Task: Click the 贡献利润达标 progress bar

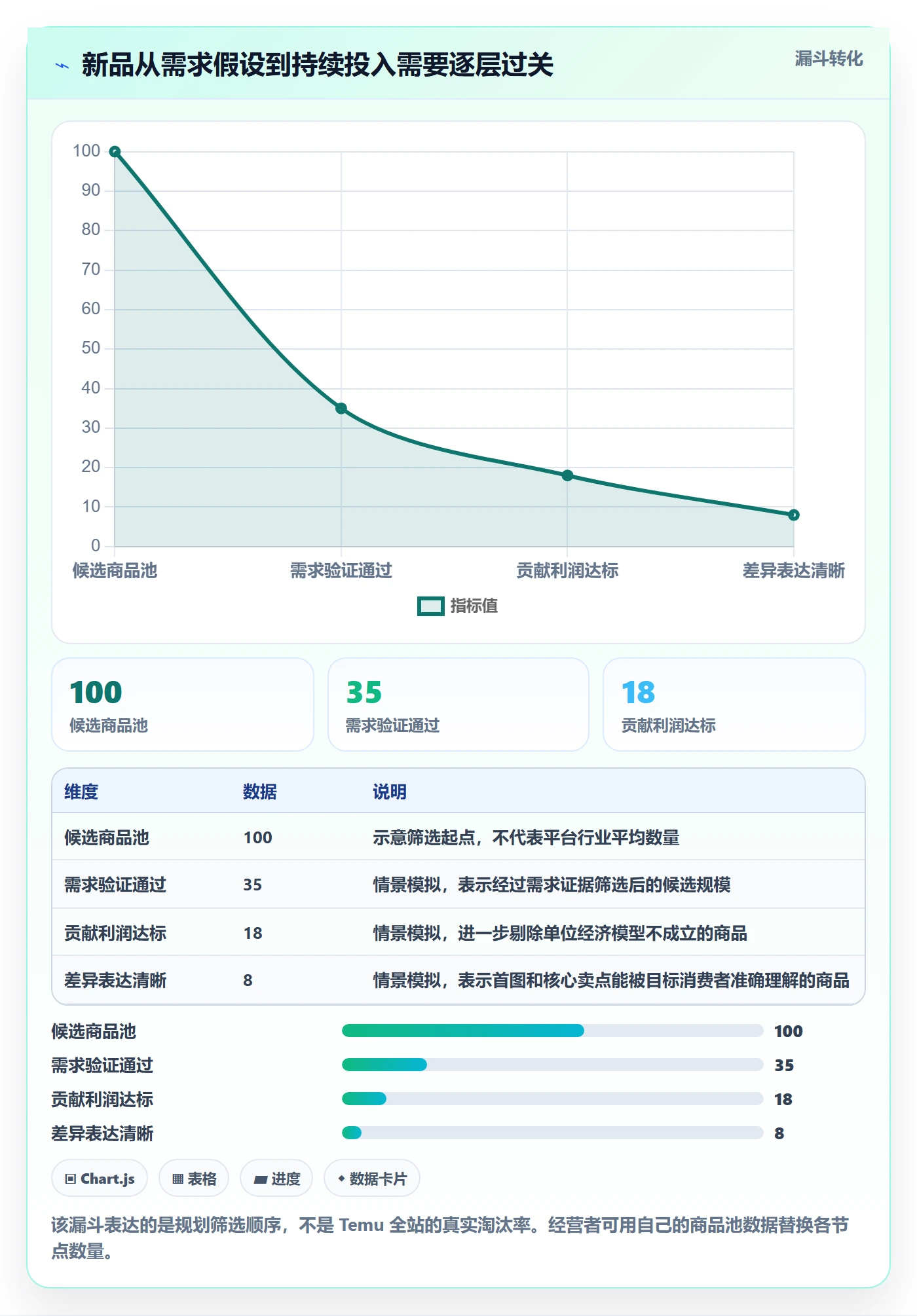Action: click(x=553, y=1099)
